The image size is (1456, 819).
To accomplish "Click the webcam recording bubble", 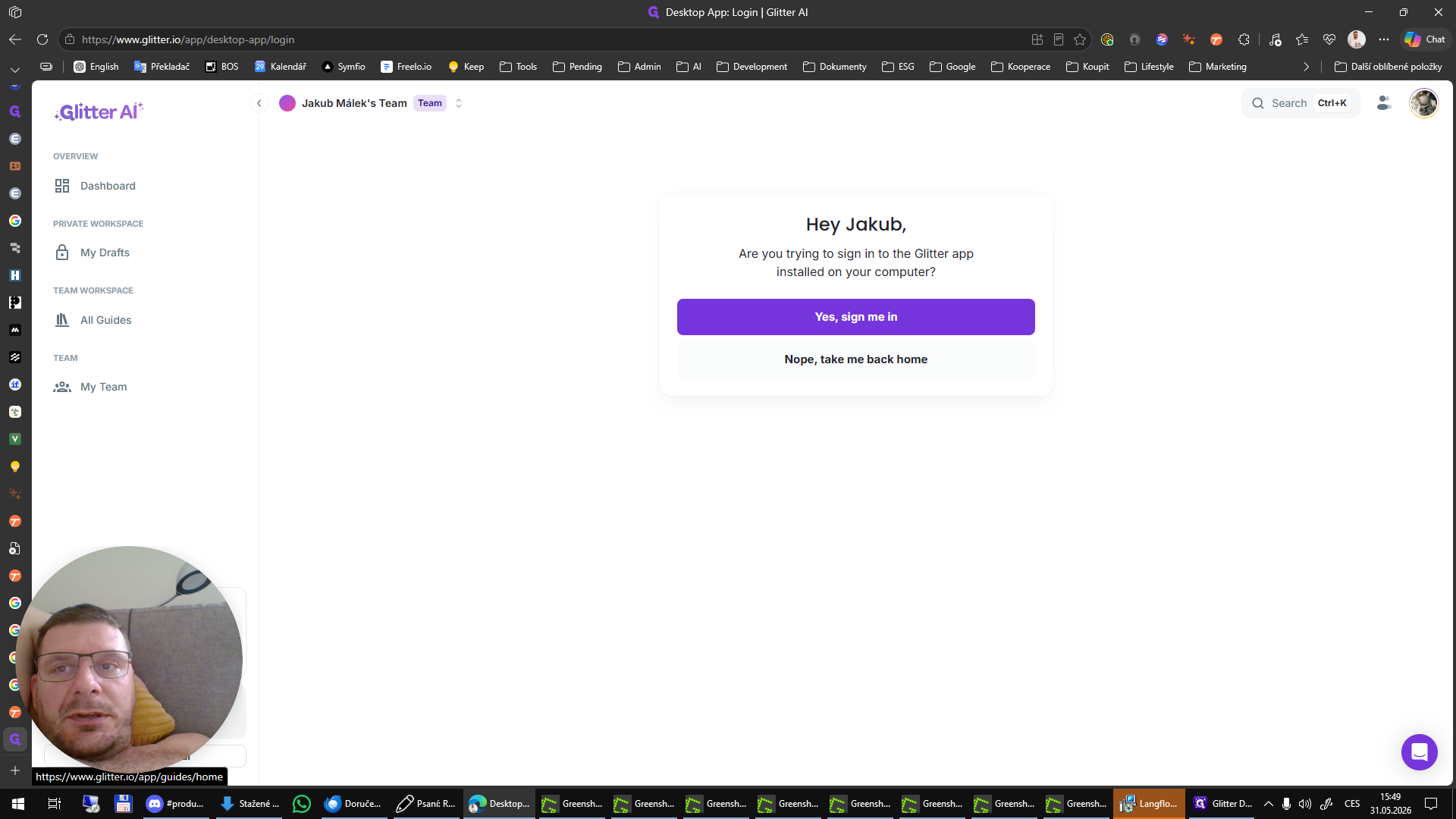I will (129, 660).
